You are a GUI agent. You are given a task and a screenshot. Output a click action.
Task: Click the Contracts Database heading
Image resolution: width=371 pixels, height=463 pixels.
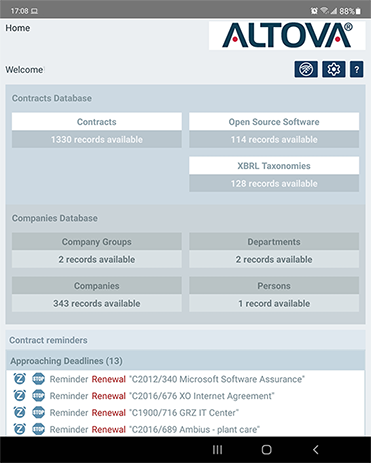coord(52,98)
